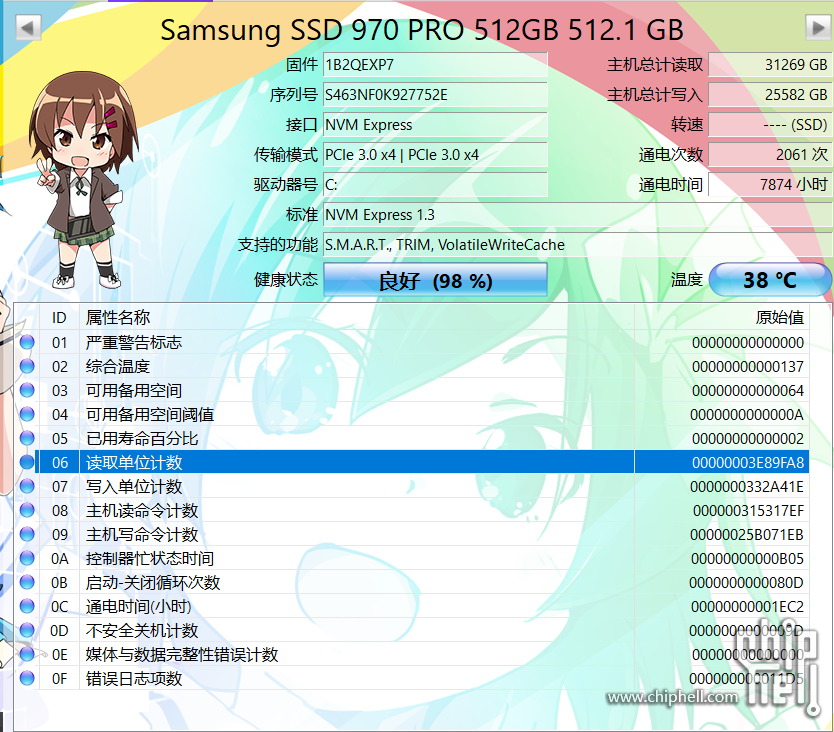Viewport: 834px width, 732px height.
Task: Select the 媒体与数据完整性错误计数 attribute name
Action: (182, 654)
